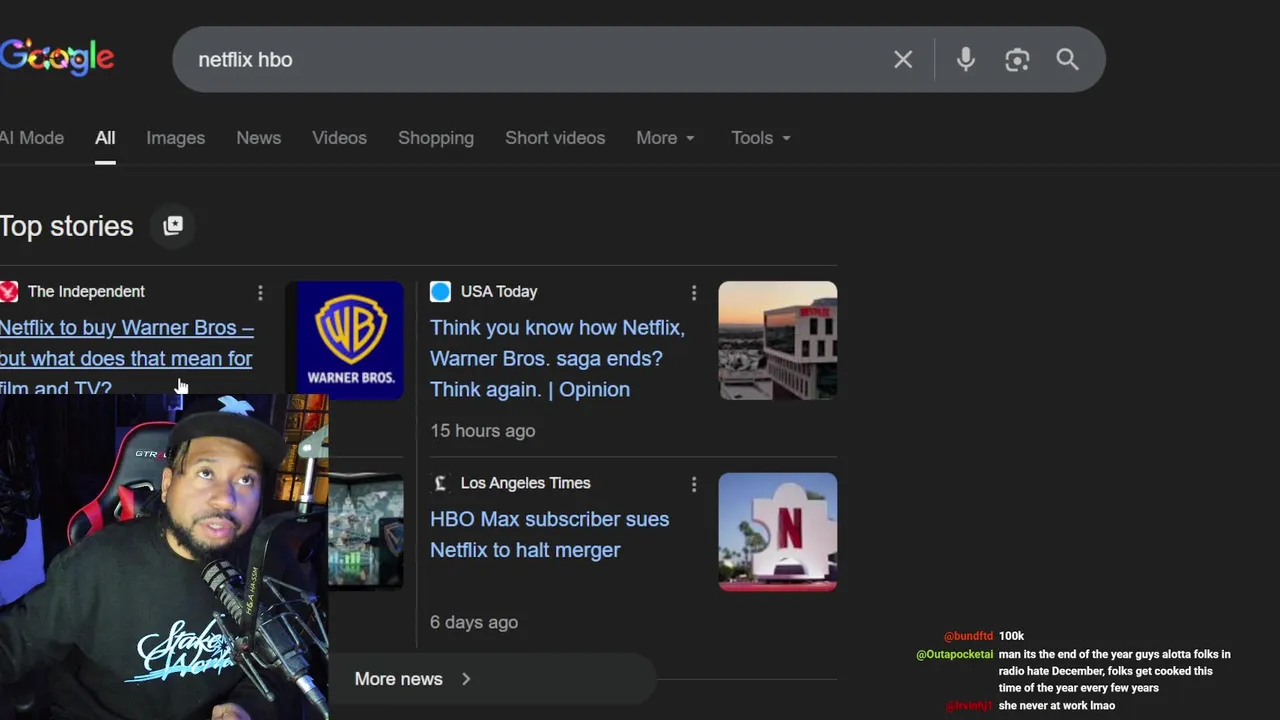Clear the search box with the X icon
The width and height of the screenshot is (1280, 720).
pyautogui.click(x=903, y=60)
